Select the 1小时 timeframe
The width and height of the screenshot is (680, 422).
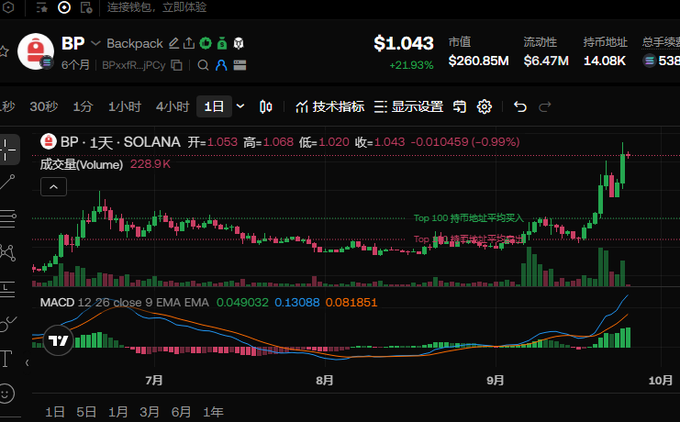[124, 106]
